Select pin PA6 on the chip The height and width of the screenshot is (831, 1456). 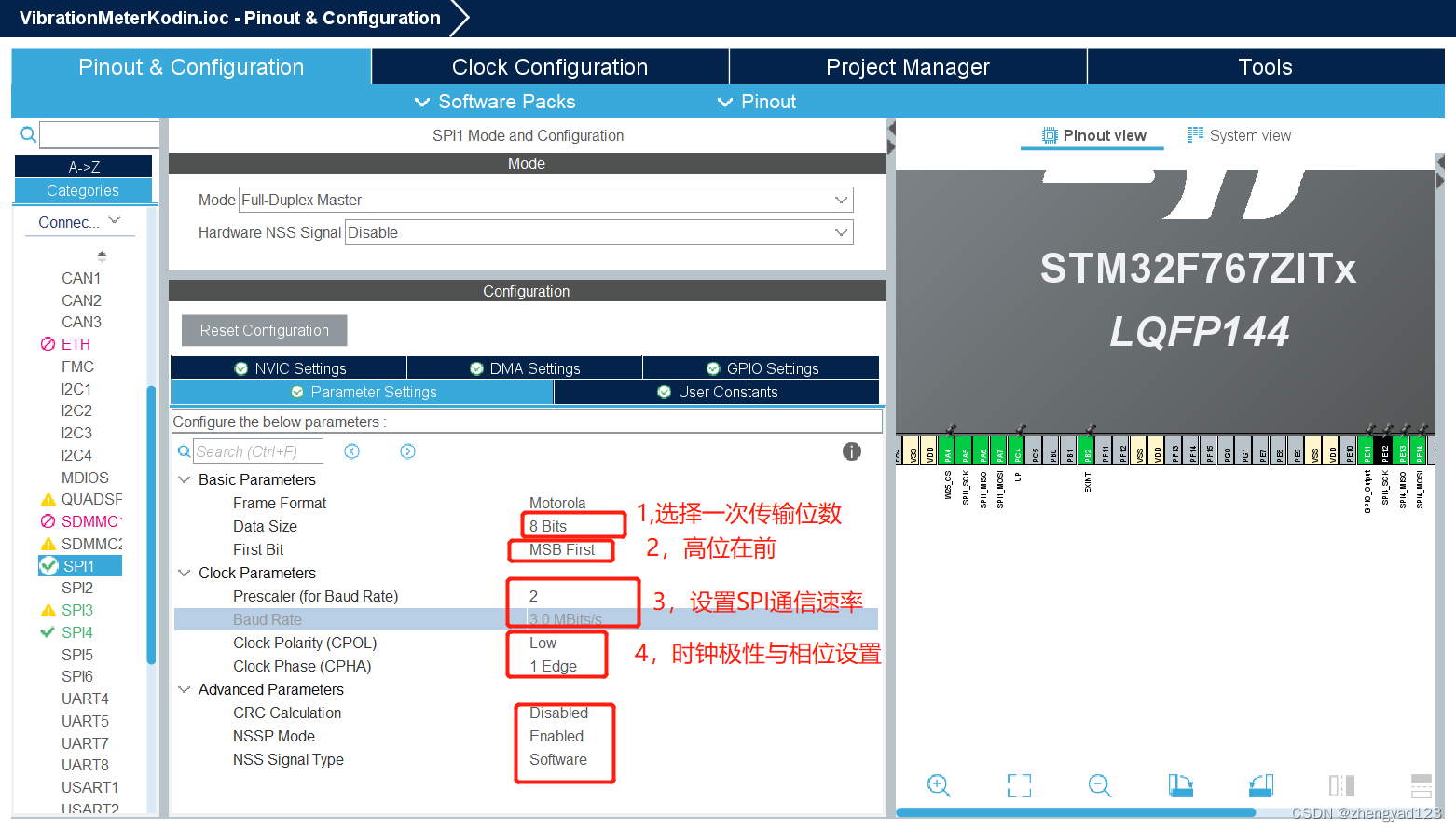[x=982, y=450]
